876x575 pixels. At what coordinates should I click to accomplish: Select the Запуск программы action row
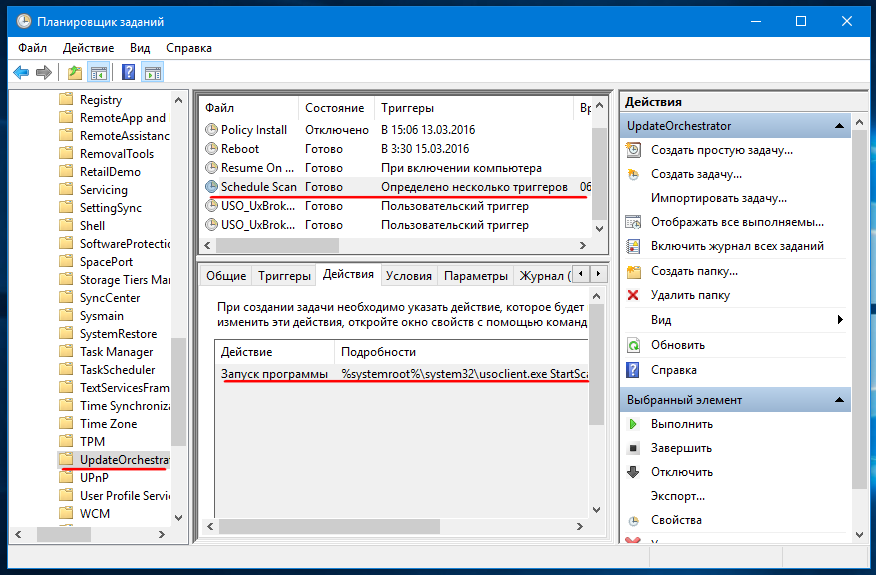(402, 374)
